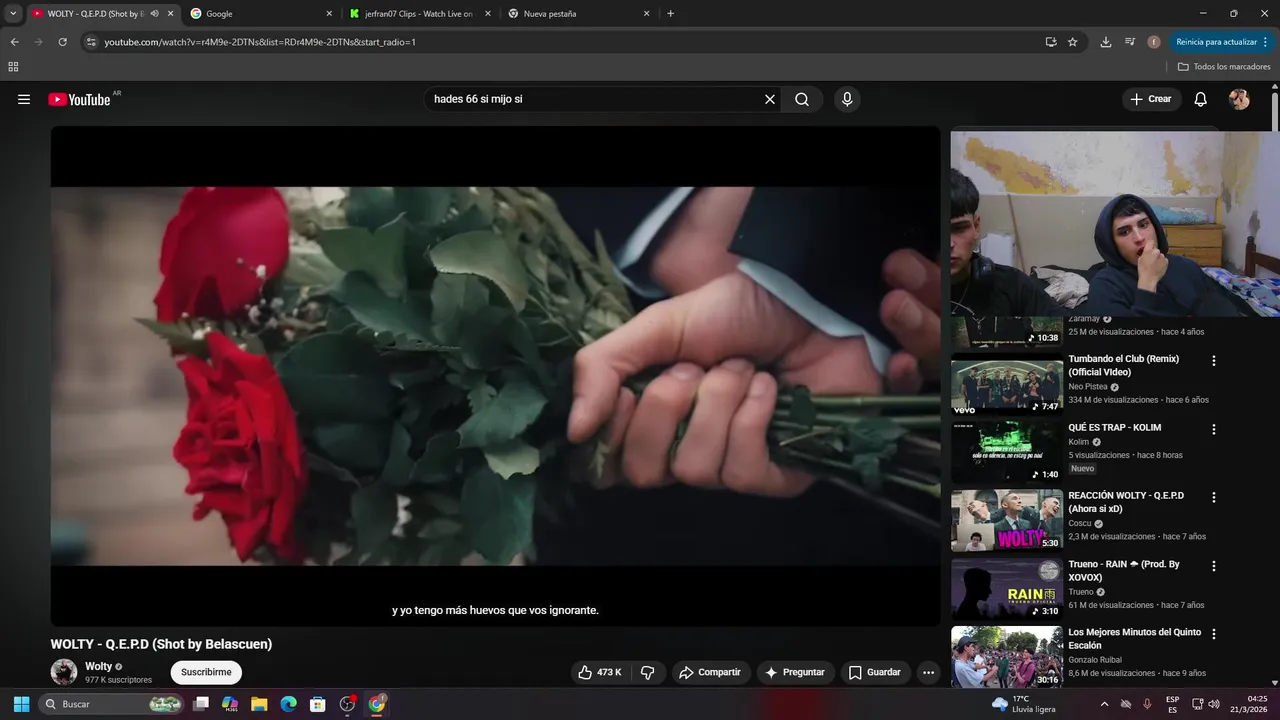Go to the YouTube home logo

tap(79, 99)
